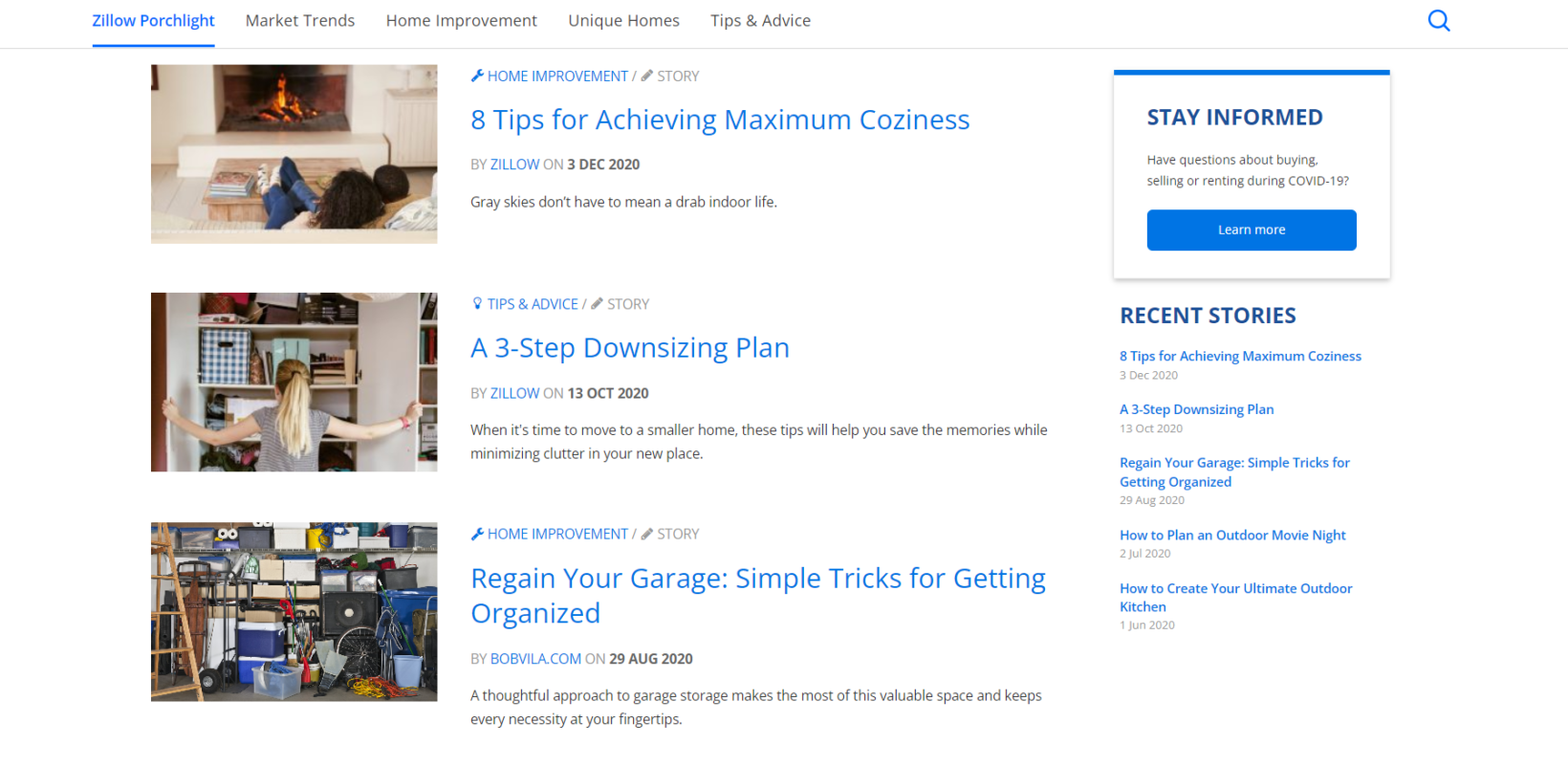Open '8 Tips for Achieving Maximum Coziness' headline
Viewport: 1568px width, 767px height.
pos(720,120)
